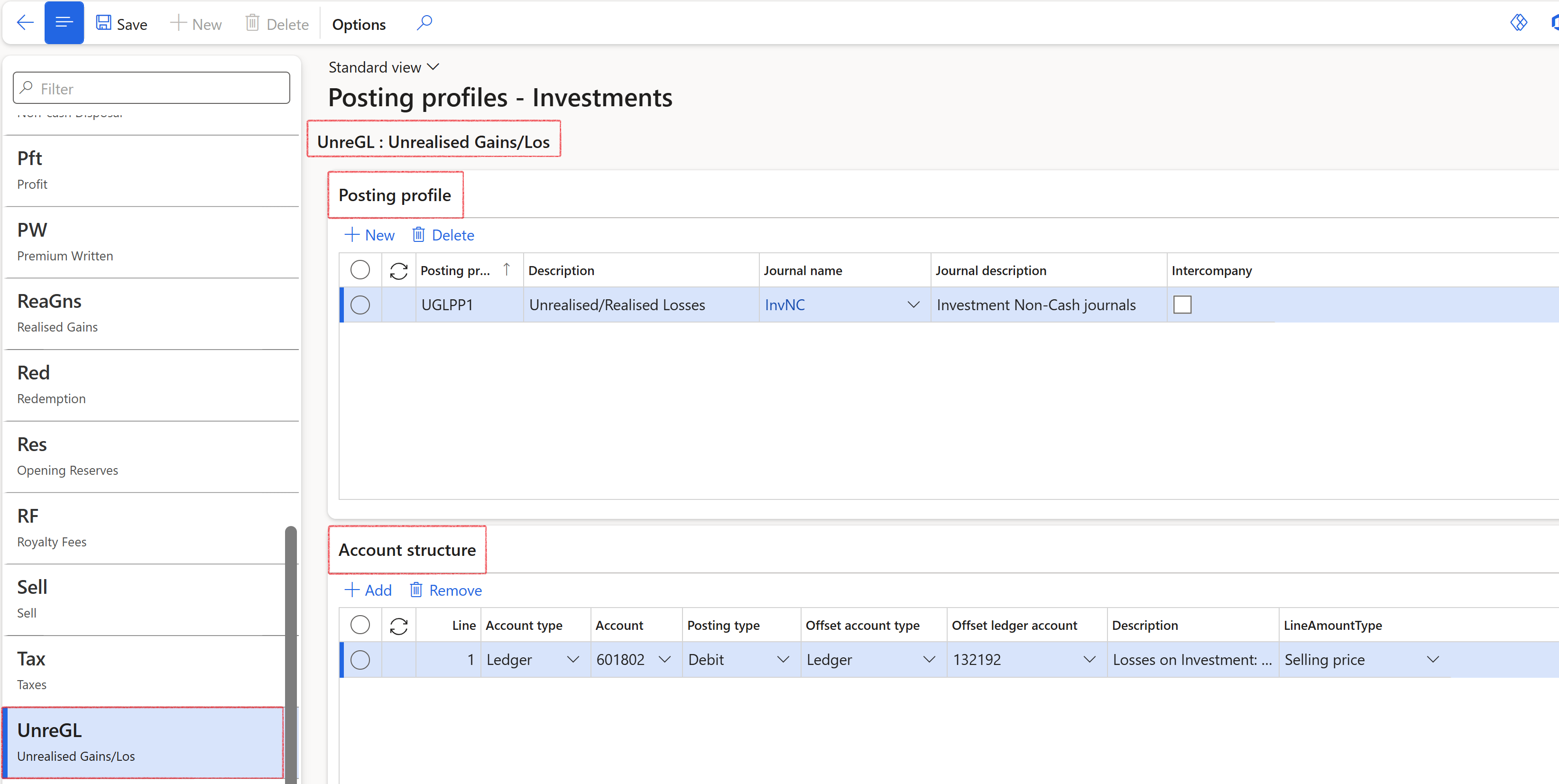
Task: Toggle the navigation list pane button
Action: click(x=64, y=23)
